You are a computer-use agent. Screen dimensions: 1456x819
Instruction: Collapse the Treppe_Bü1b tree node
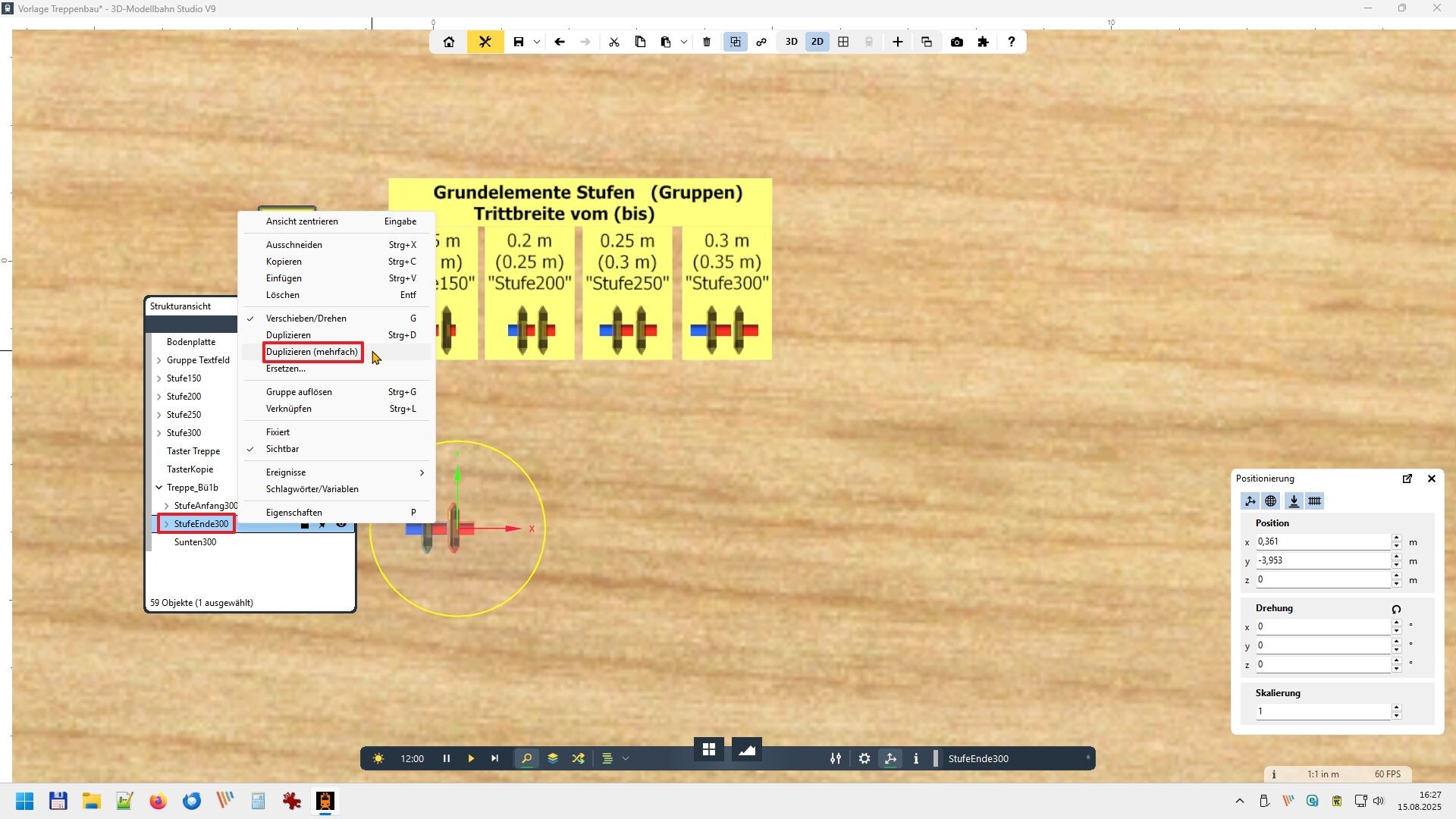[159, 488]
